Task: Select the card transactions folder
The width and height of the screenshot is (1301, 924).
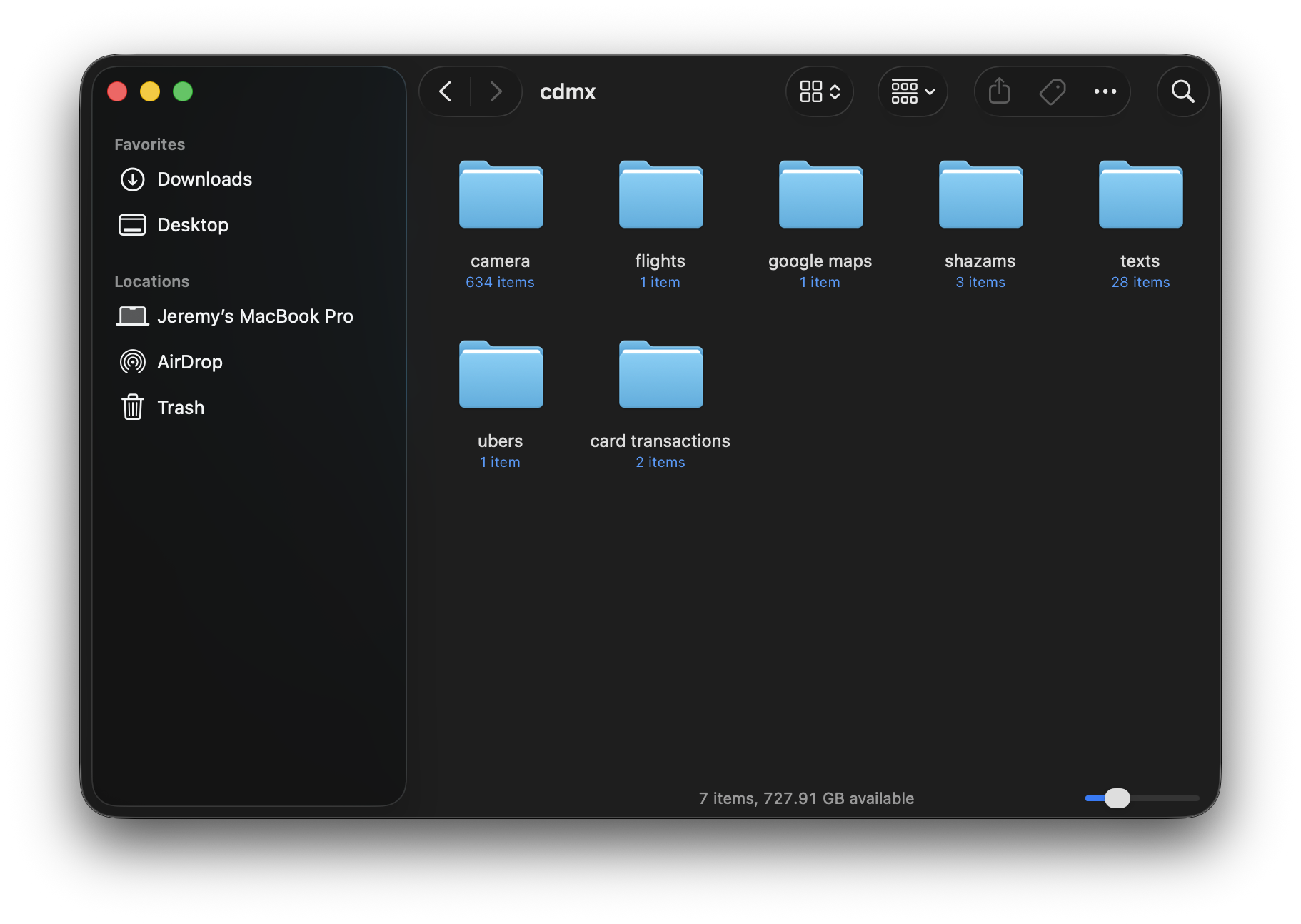Action: (x=660, y=376)
